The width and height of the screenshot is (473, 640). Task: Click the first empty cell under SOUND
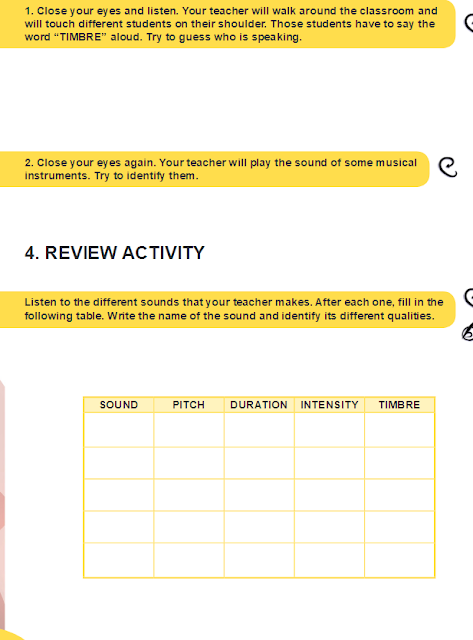click(119, 430)
